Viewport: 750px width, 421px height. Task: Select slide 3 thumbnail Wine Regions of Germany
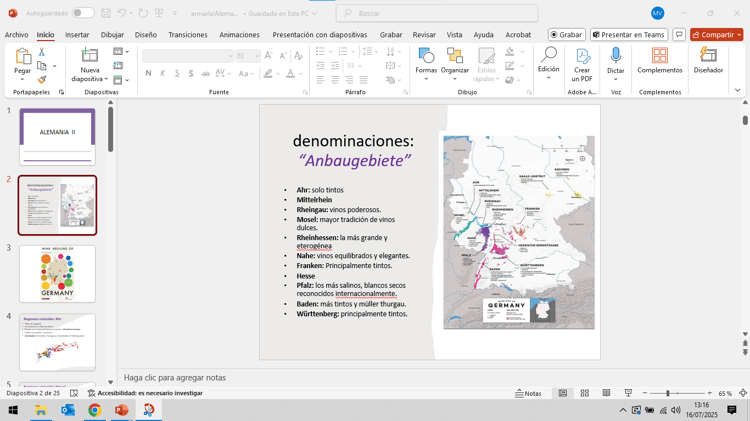point(57,274)
